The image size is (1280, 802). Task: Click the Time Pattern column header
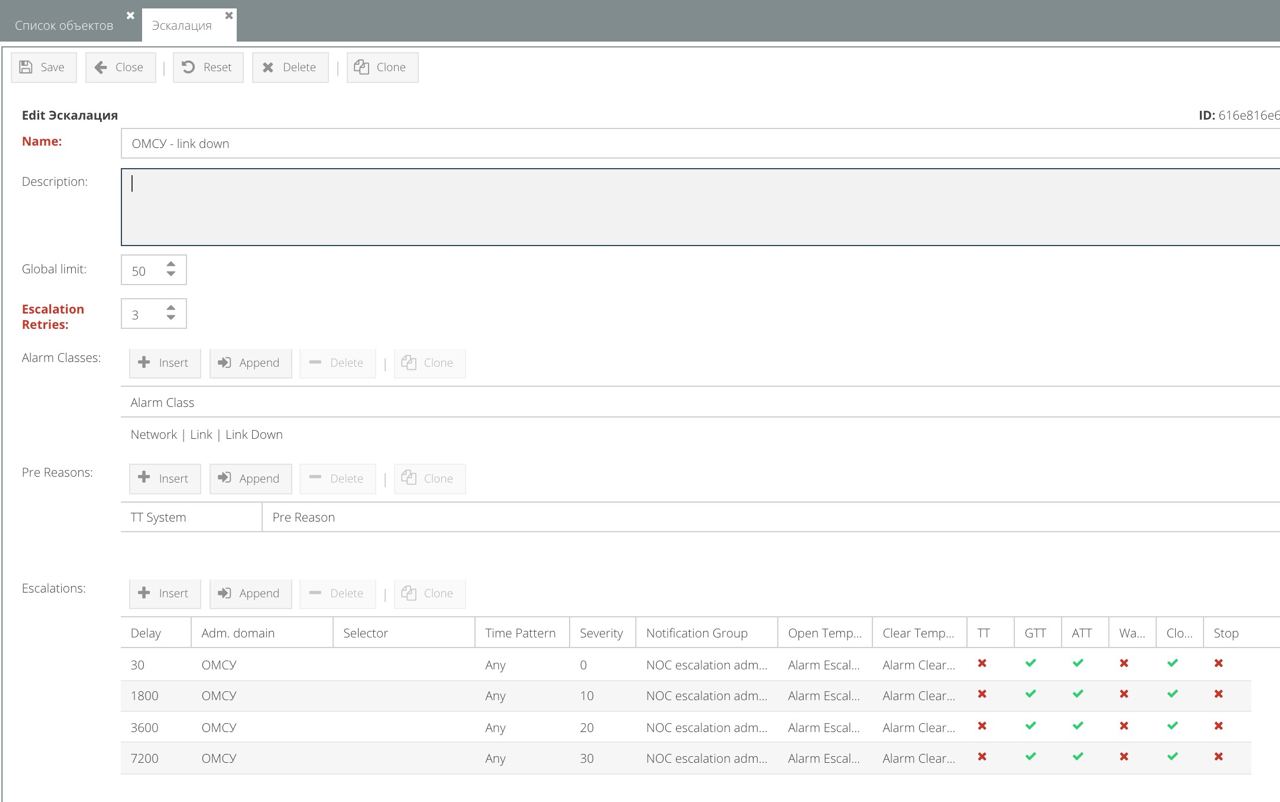tap(522, 633)
